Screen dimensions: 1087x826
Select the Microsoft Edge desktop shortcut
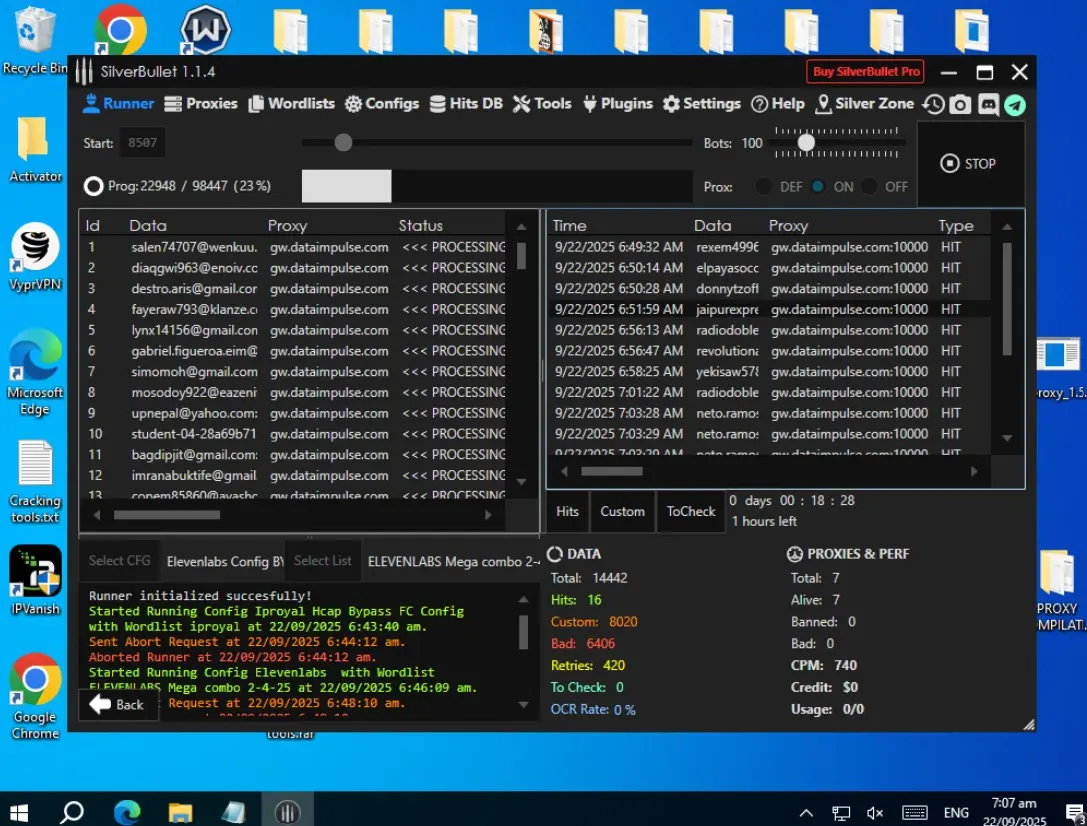point(35,372)
